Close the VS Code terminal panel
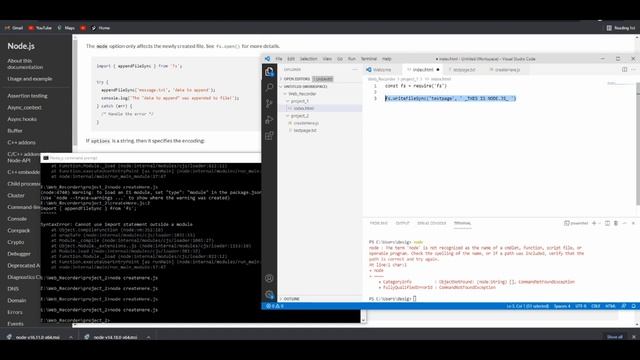 point(633,223)
